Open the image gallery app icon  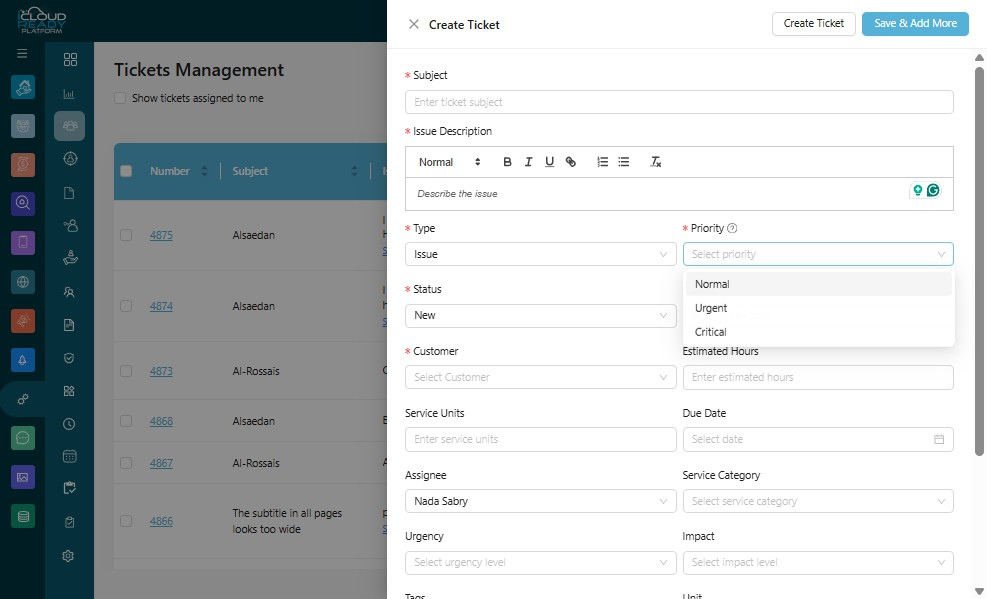(23, 477)
